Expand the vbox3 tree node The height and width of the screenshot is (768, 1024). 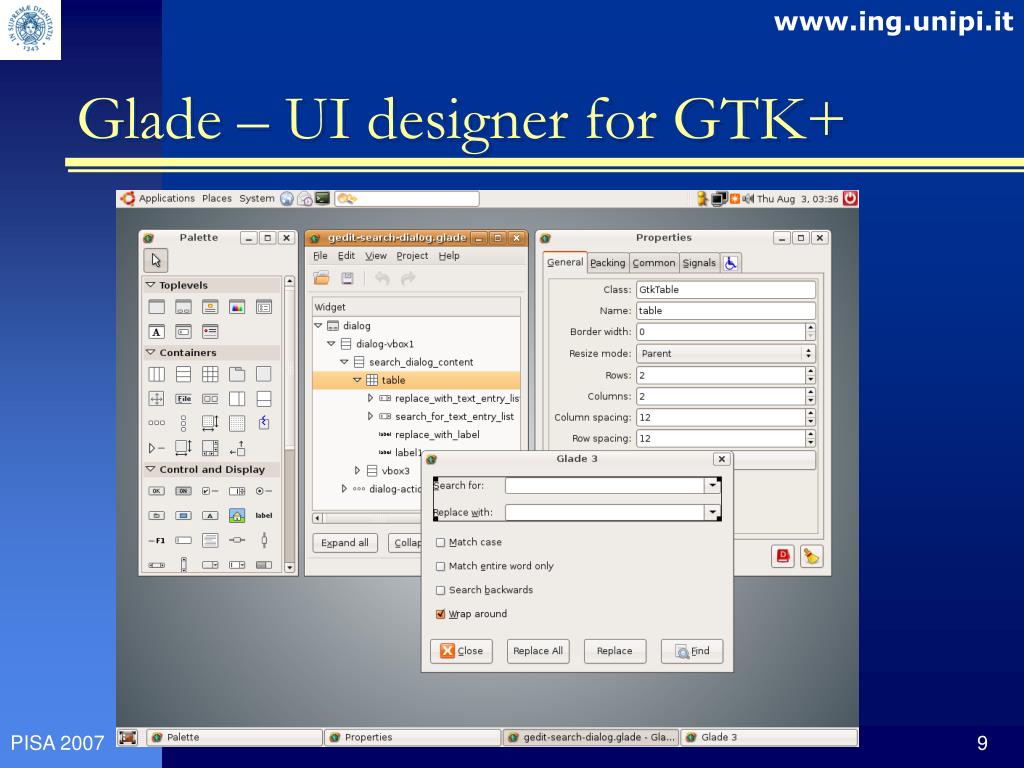coord(357,471)
